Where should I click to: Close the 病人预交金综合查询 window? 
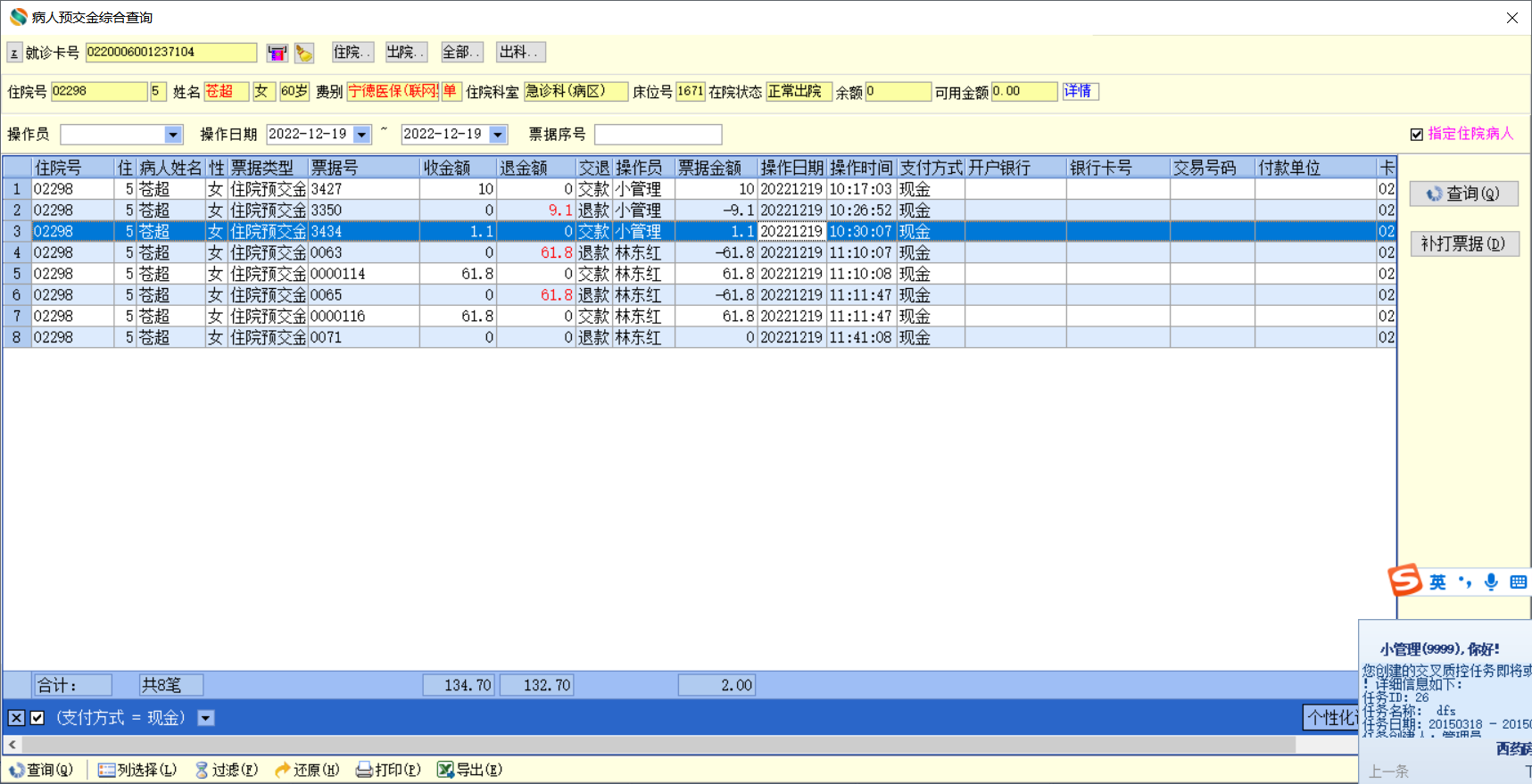click(1511, 18)
